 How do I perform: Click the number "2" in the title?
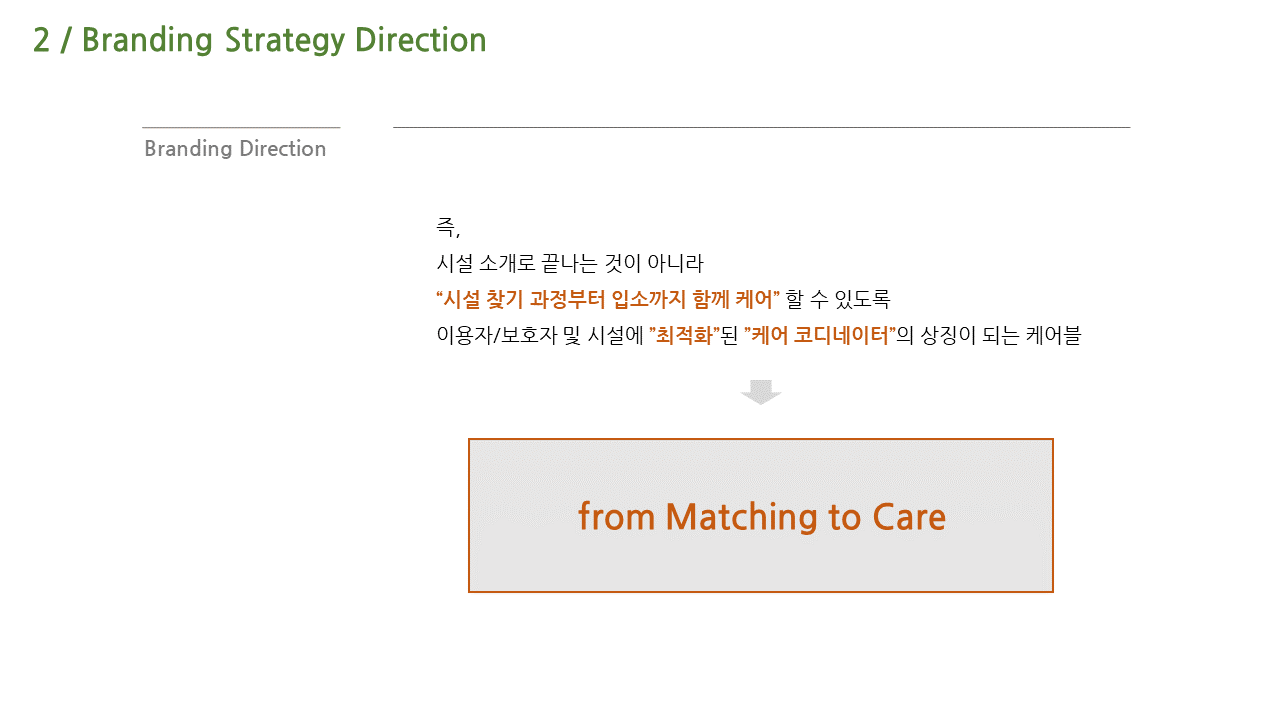41,40
